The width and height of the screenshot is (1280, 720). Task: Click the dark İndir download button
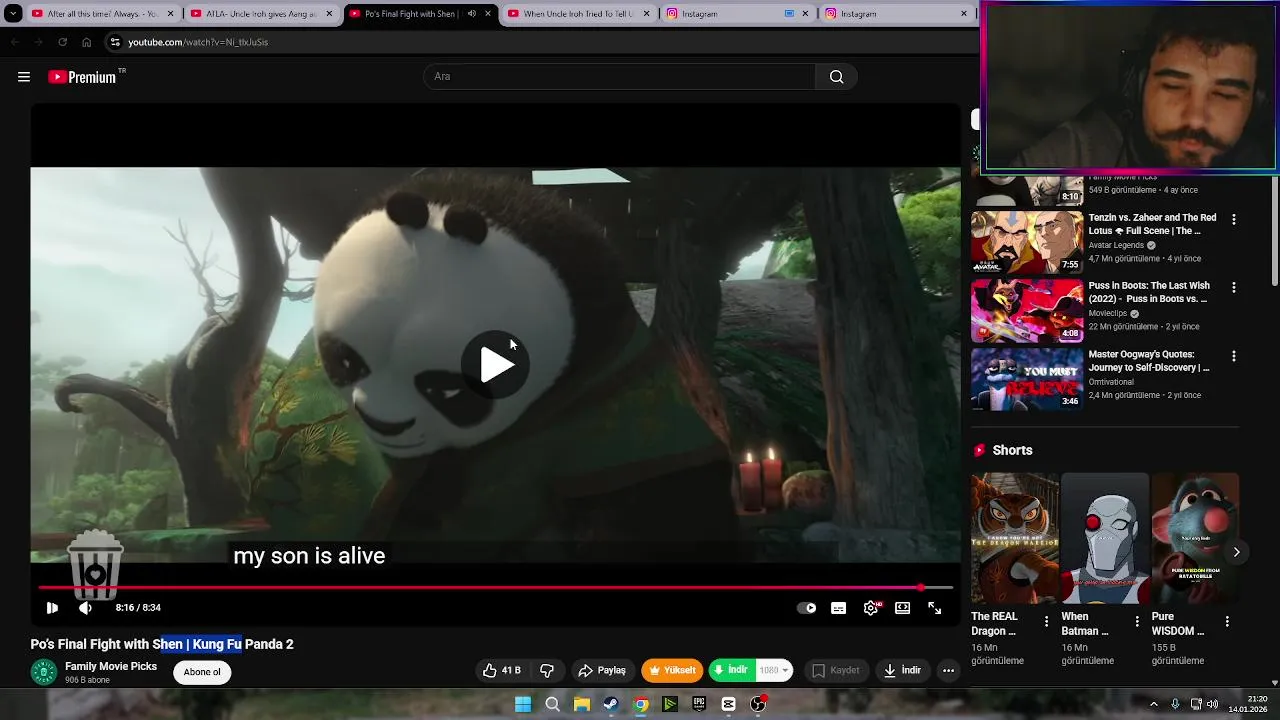click(902, 670)
